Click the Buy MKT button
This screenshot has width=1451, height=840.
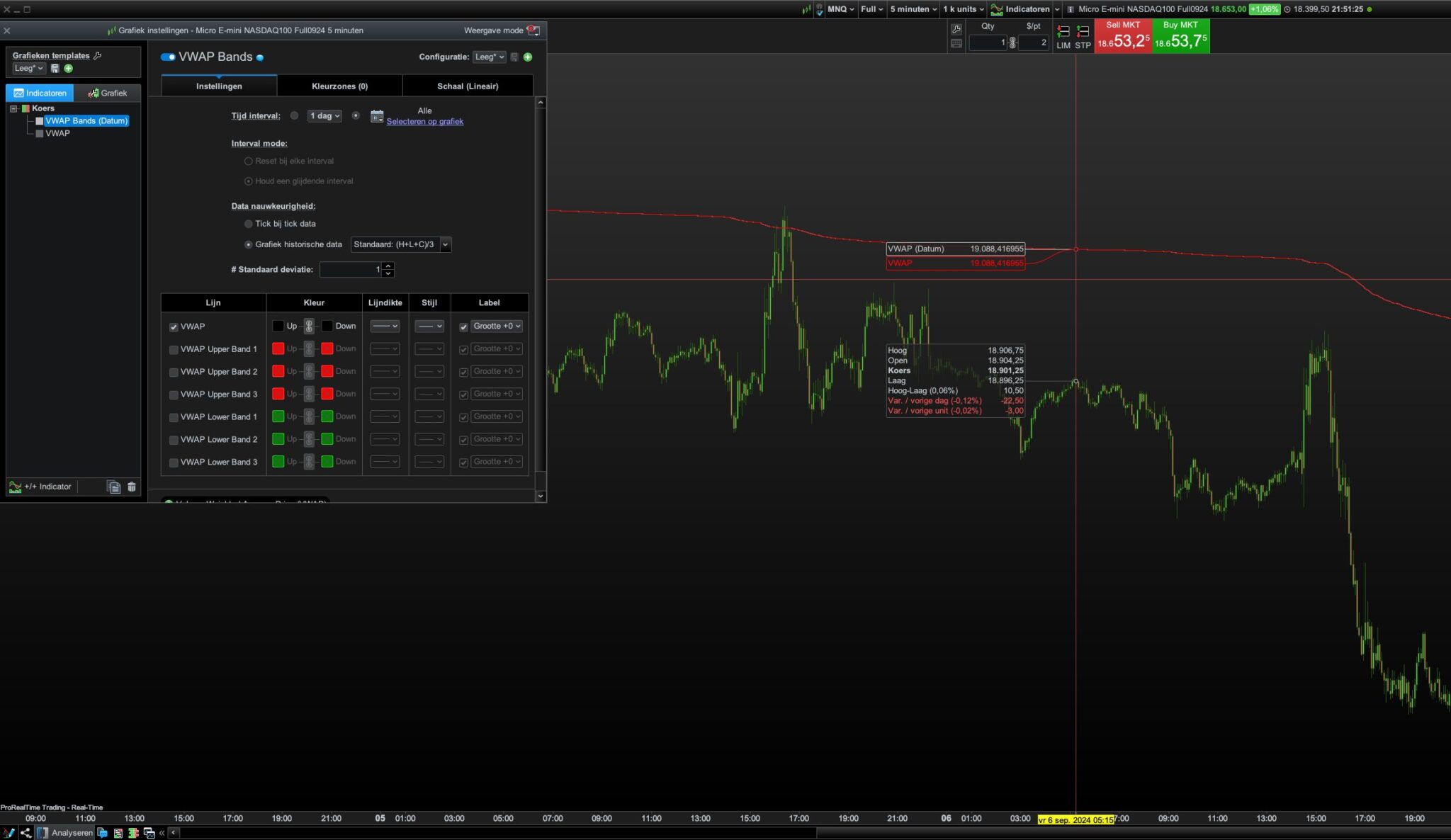coord(1180,36)
